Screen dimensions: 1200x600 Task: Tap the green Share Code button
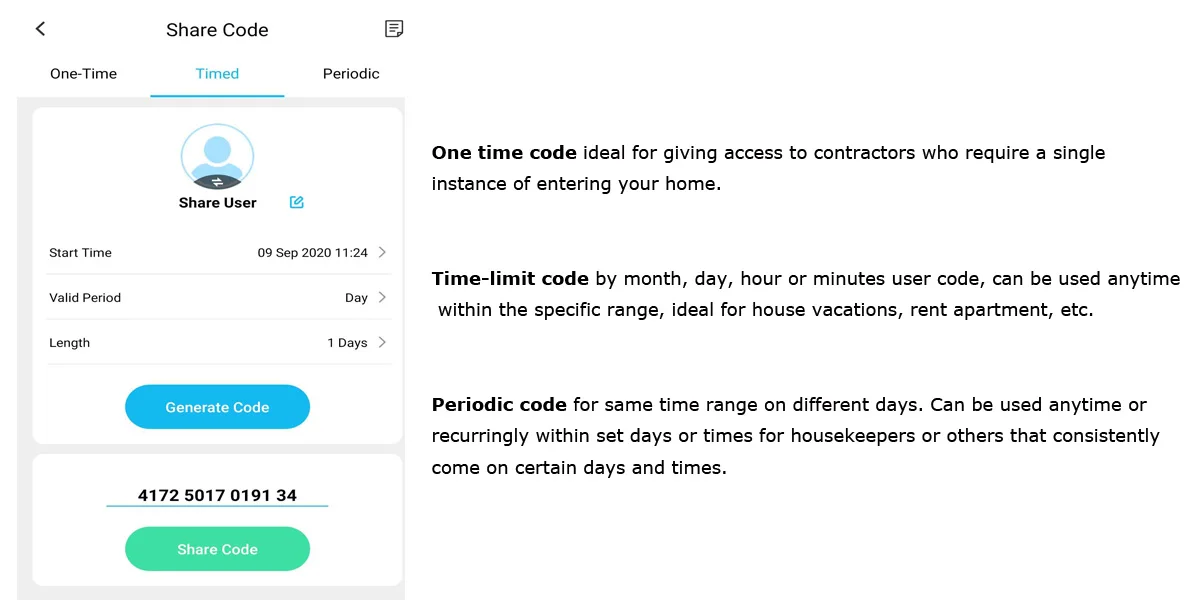tap(217, 549)
